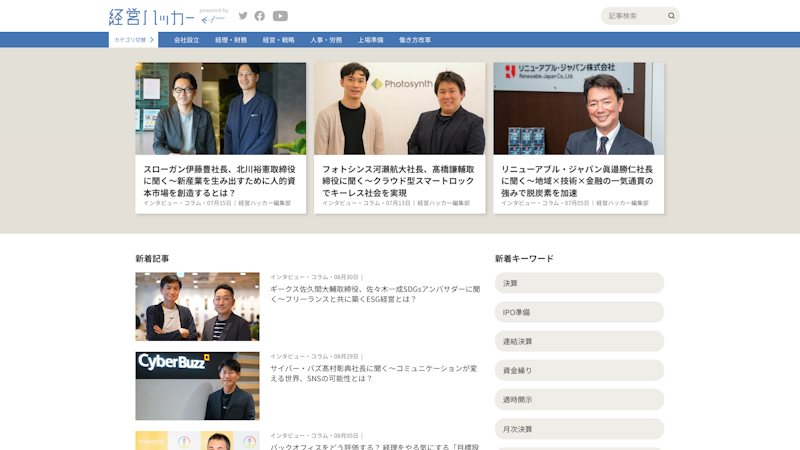The height and width of the screenshot is (450, 800).
Task: Open the 働き方改革 menu item
Action: click(415, 40)
